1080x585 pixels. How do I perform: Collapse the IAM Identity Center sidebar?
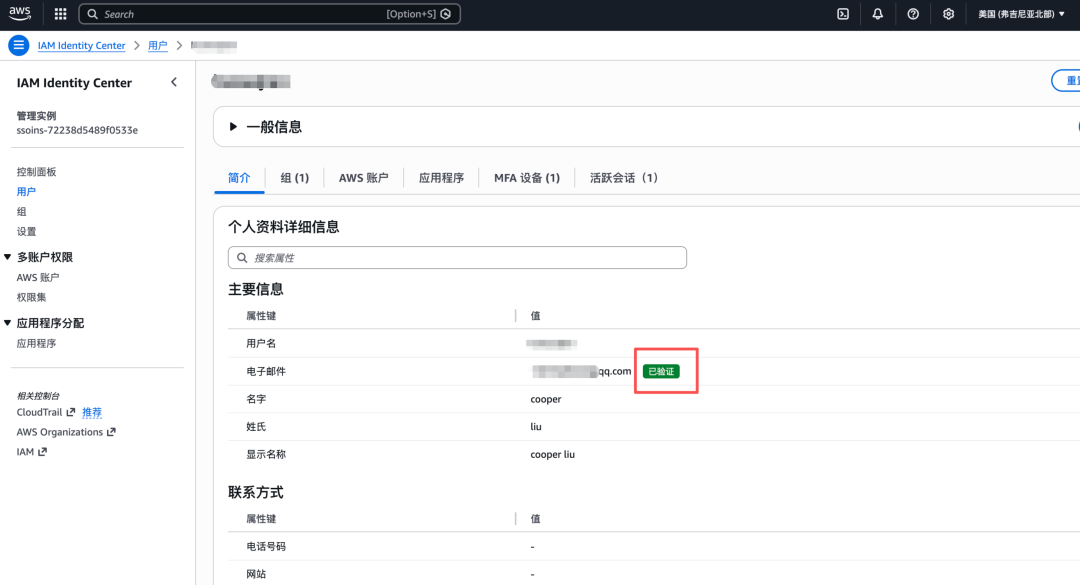pyautogui.click(x=174, y=82)
